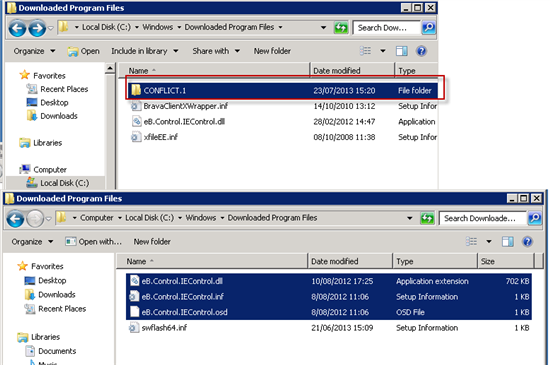Screen dimensions: 550x365
Task: Click date 21/06/2013 15:09 for swflash64.inf
Action: point(342,328)
